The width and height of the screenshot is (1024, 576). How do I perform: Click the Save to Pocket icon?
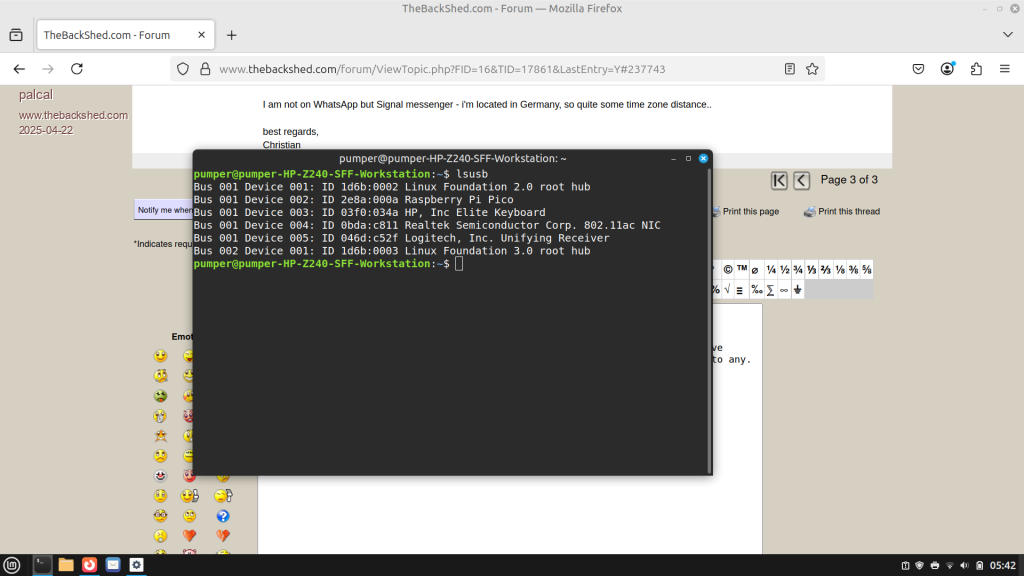point(918,69)
